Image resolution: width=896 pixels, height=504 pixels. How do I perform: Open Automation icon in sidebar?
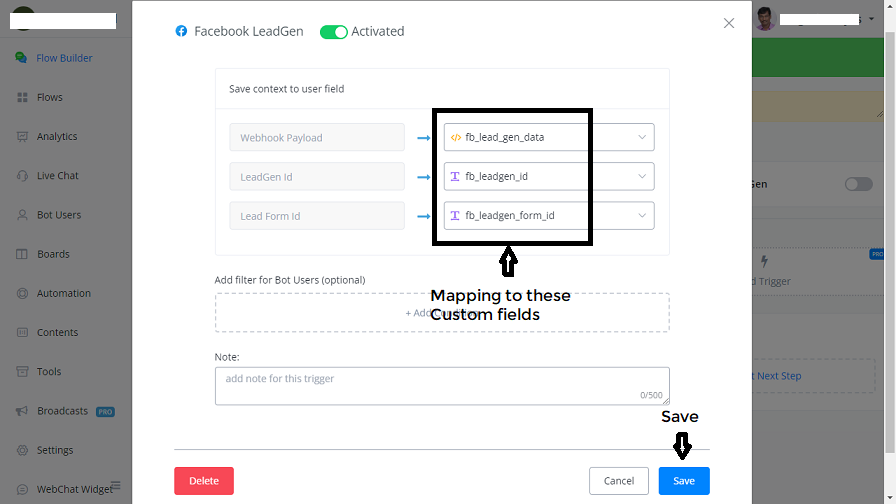click(x=22, y=293)
